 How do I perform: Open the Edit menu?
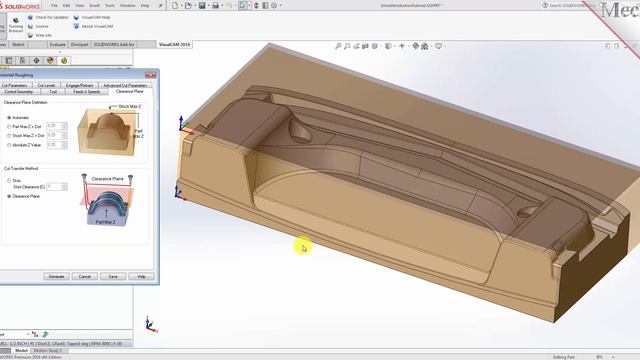pyautogui.click(x=67, y=6)
